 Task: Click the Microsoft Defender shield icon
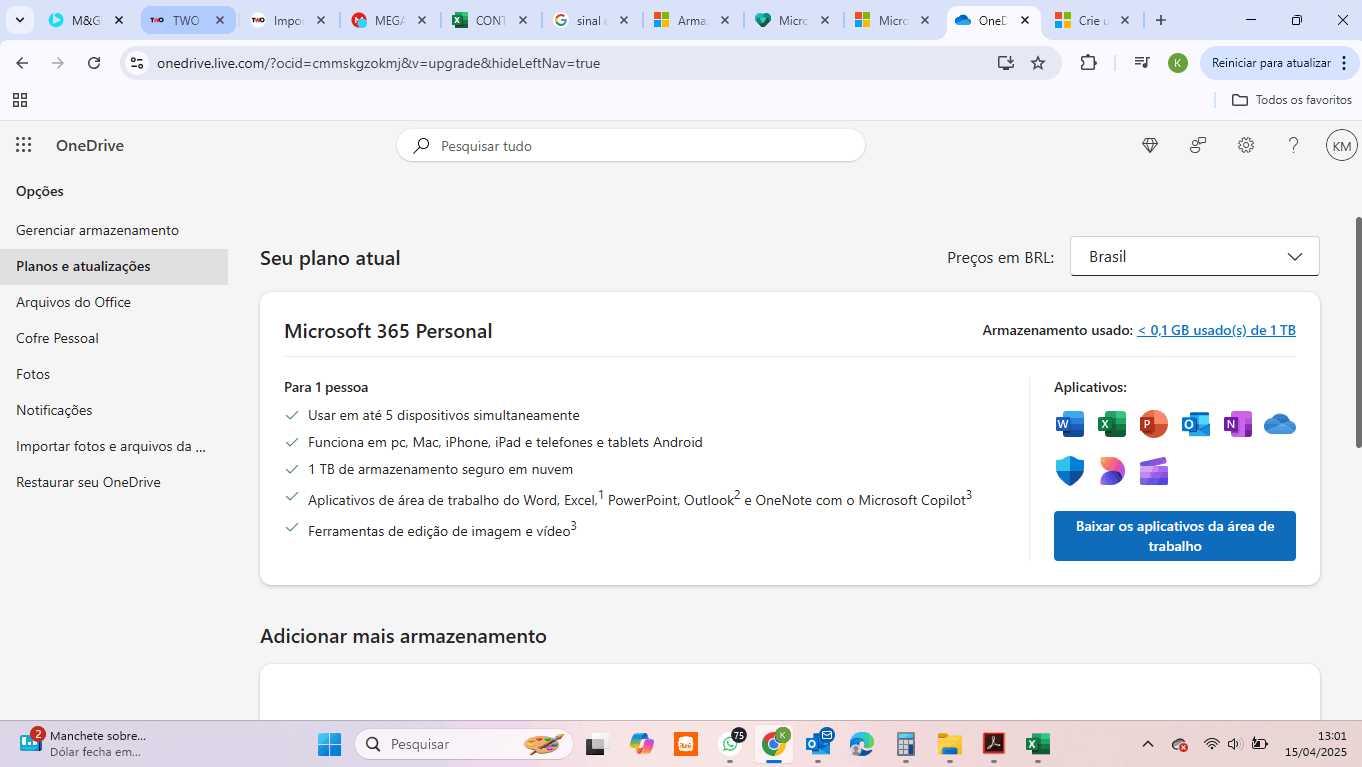click(x=1070, y=471)
